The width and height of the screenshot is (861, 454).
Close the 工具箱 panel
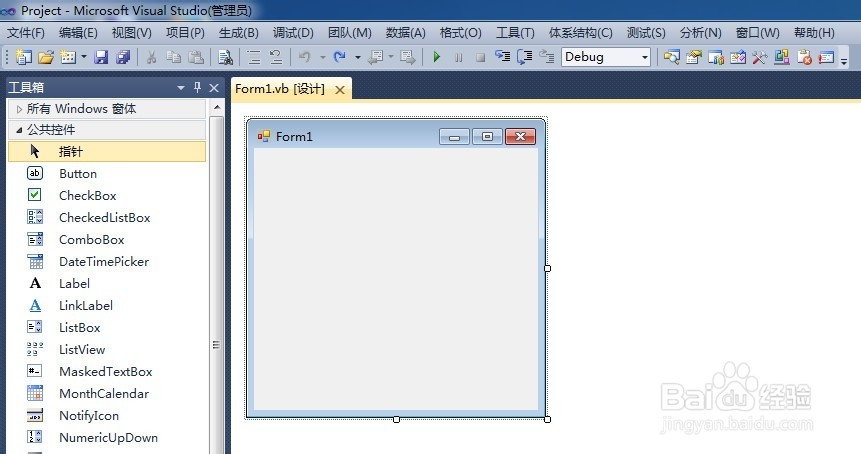coord(214,88)
